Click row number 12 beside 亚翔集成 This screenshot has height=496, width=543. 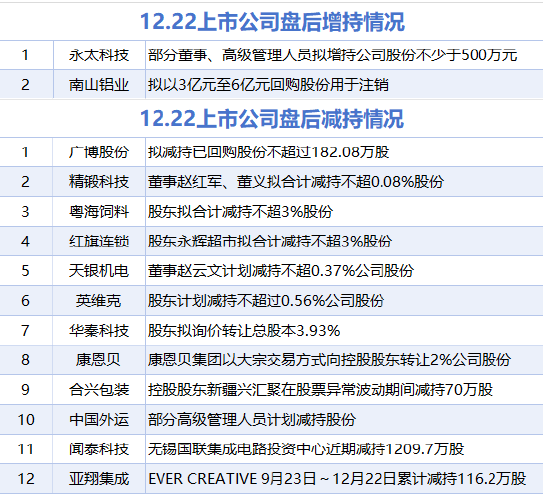tap(26, 479)
